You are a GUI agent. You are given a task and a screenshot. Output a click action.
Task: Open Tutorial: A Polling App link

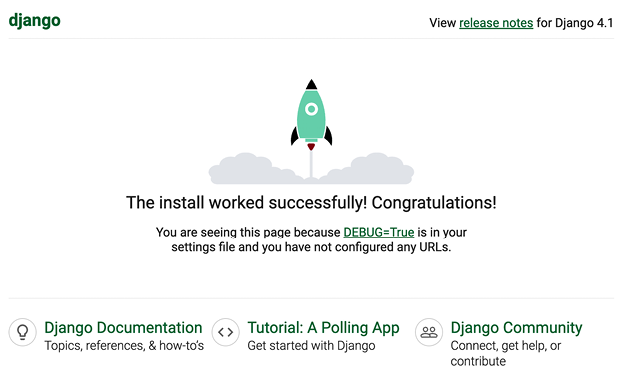coord(323,328)
